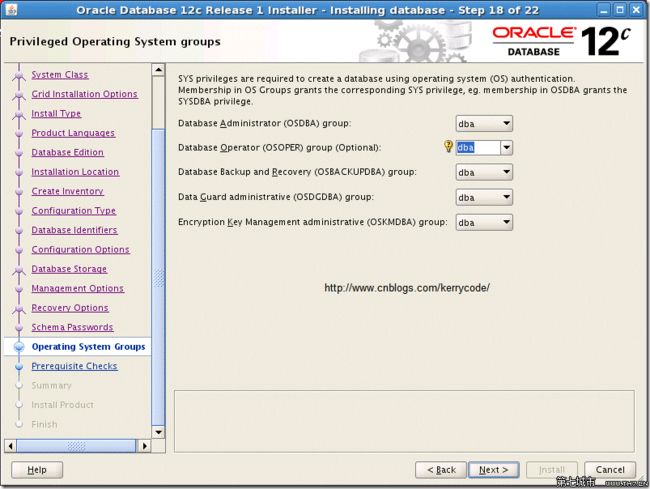Screen dimensions: 650x489
Task: Go to the Database Storage step
Action: coord(69,269)
